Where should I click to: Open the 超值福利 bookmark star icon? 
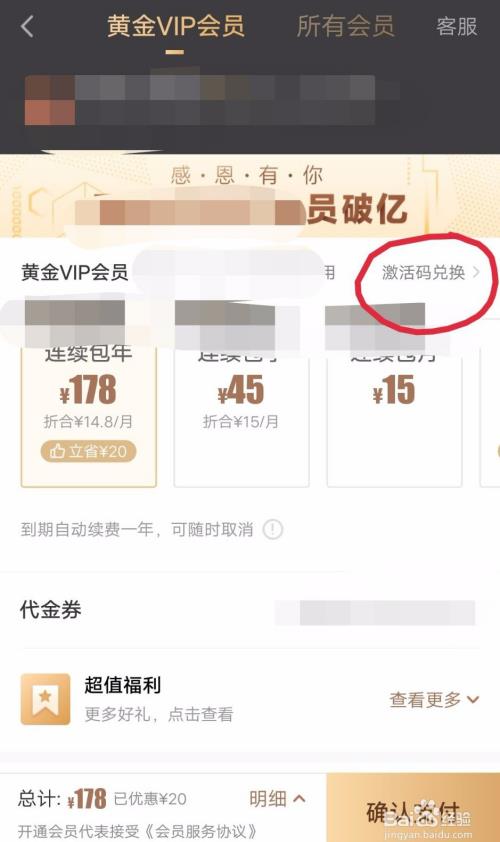(x=46, y=699)
